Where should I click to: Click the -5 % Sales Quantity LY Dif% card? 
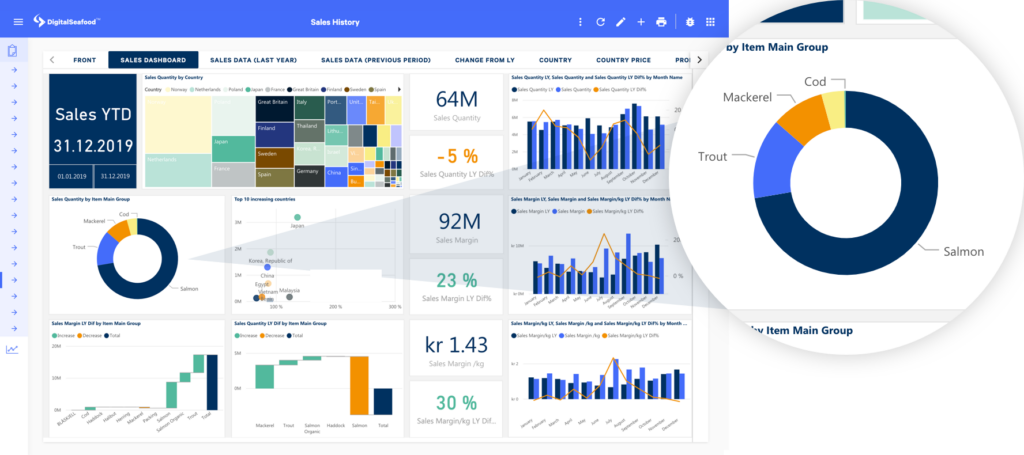point(456,162)
